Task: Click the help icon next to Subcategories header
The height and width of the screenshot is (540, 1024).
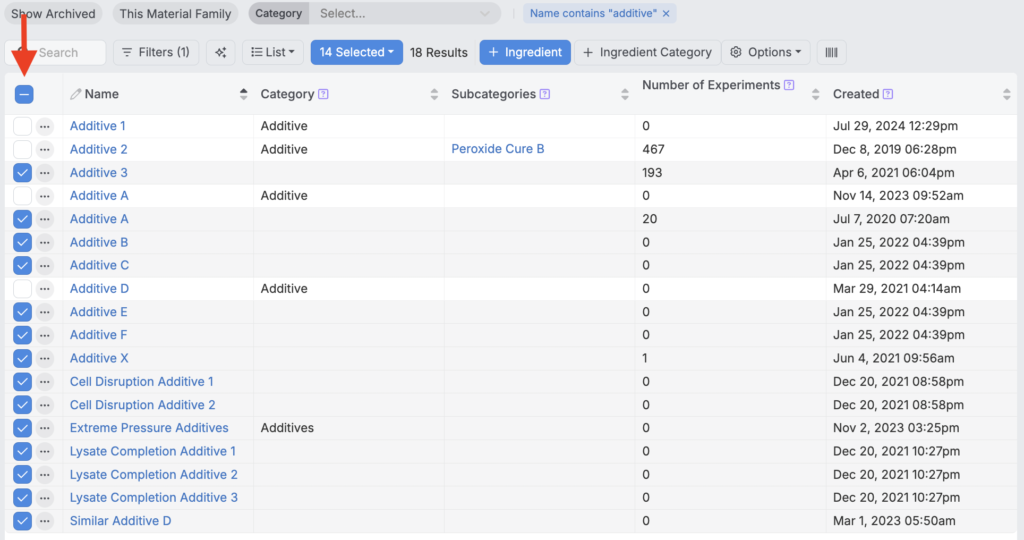Action: coord(545,94)
